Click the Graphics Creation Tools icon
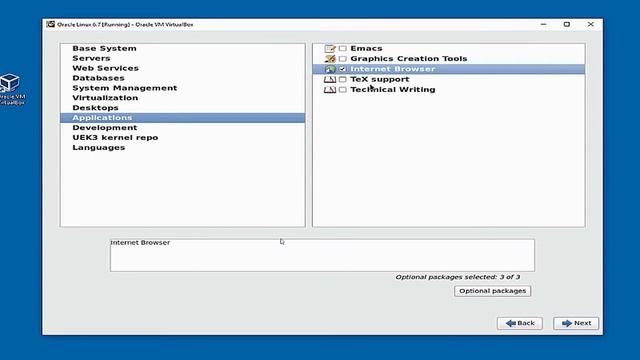 click(x=330, y=59)
